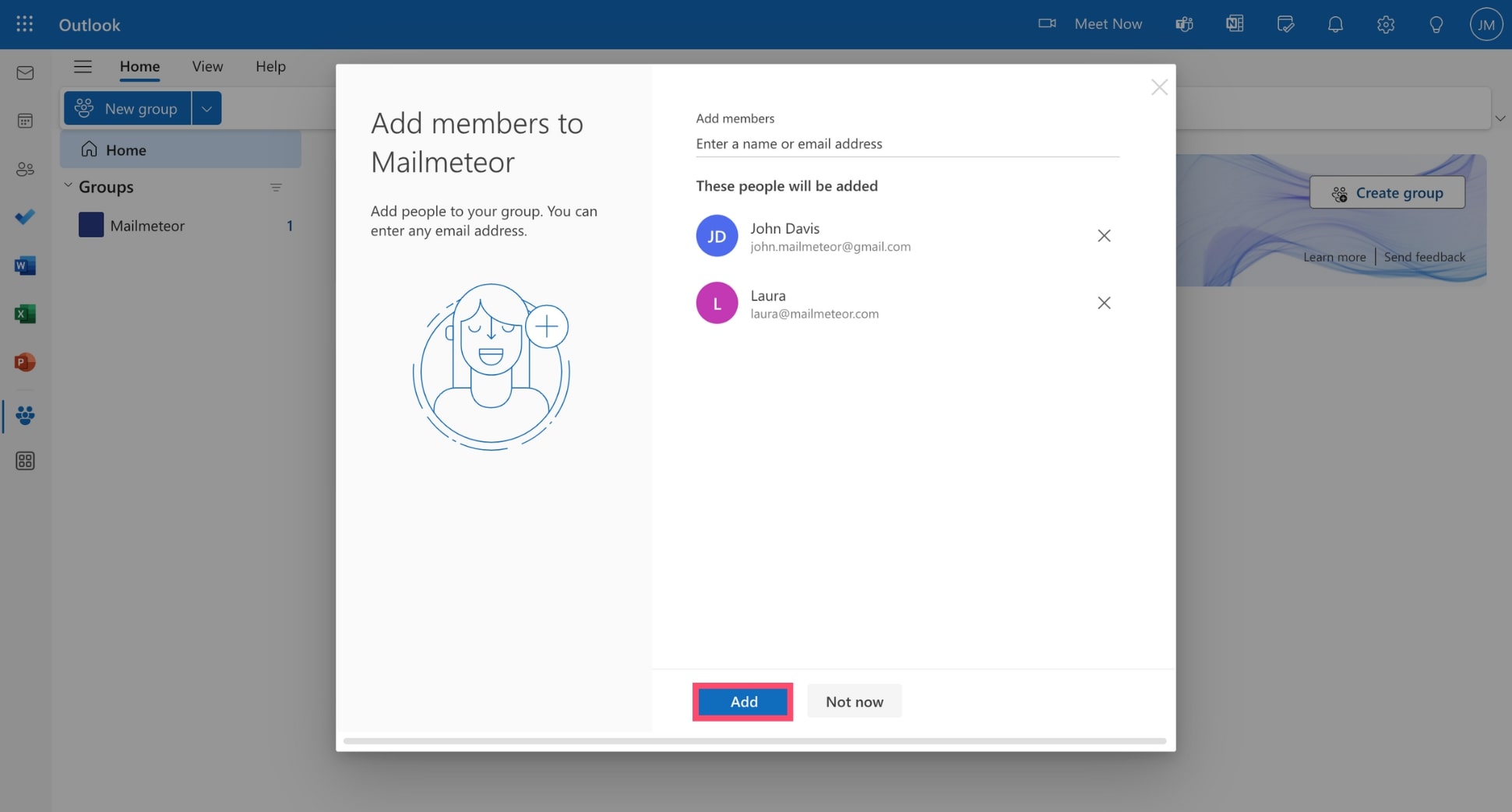Open the Mailmeteor group square icon
This screenshot has height=812, width=1512.
[91, 225]
